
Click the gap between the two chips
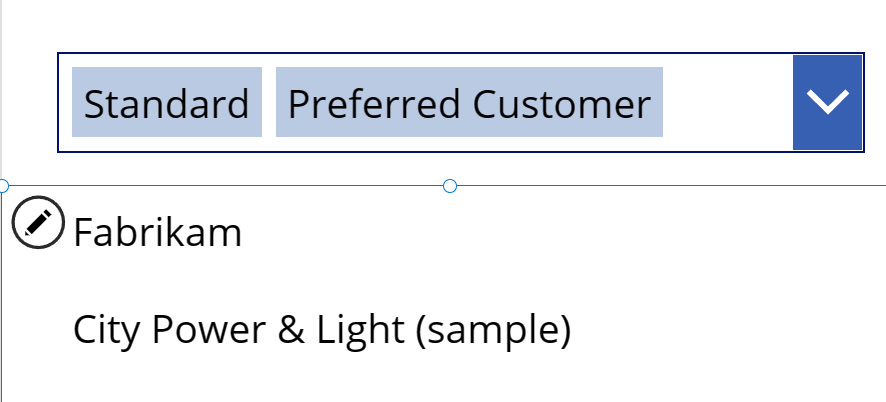(269, 102)
